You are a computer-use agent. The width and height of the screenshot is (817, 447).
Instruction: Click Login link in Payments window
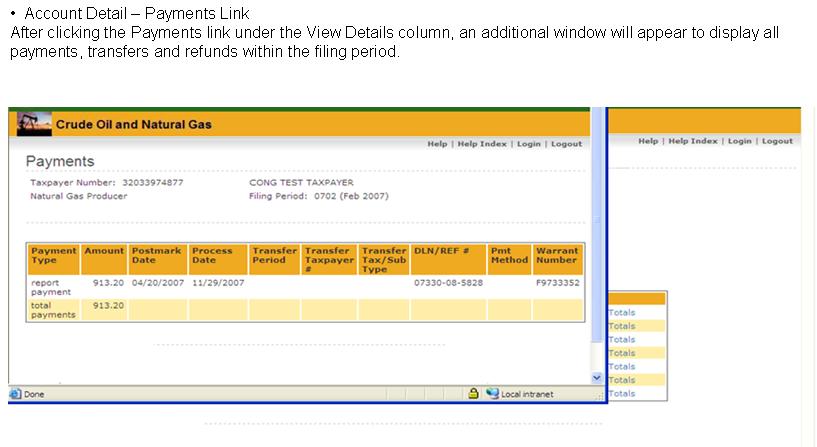(528, 144)
